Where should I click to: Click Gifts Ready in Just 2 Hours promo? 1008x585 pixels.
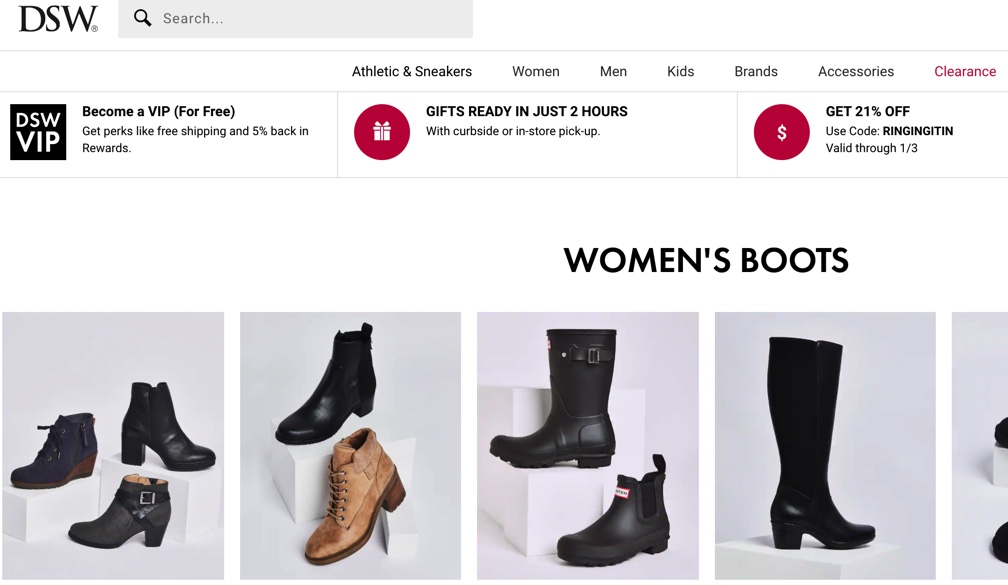click(x=526, y=111)
